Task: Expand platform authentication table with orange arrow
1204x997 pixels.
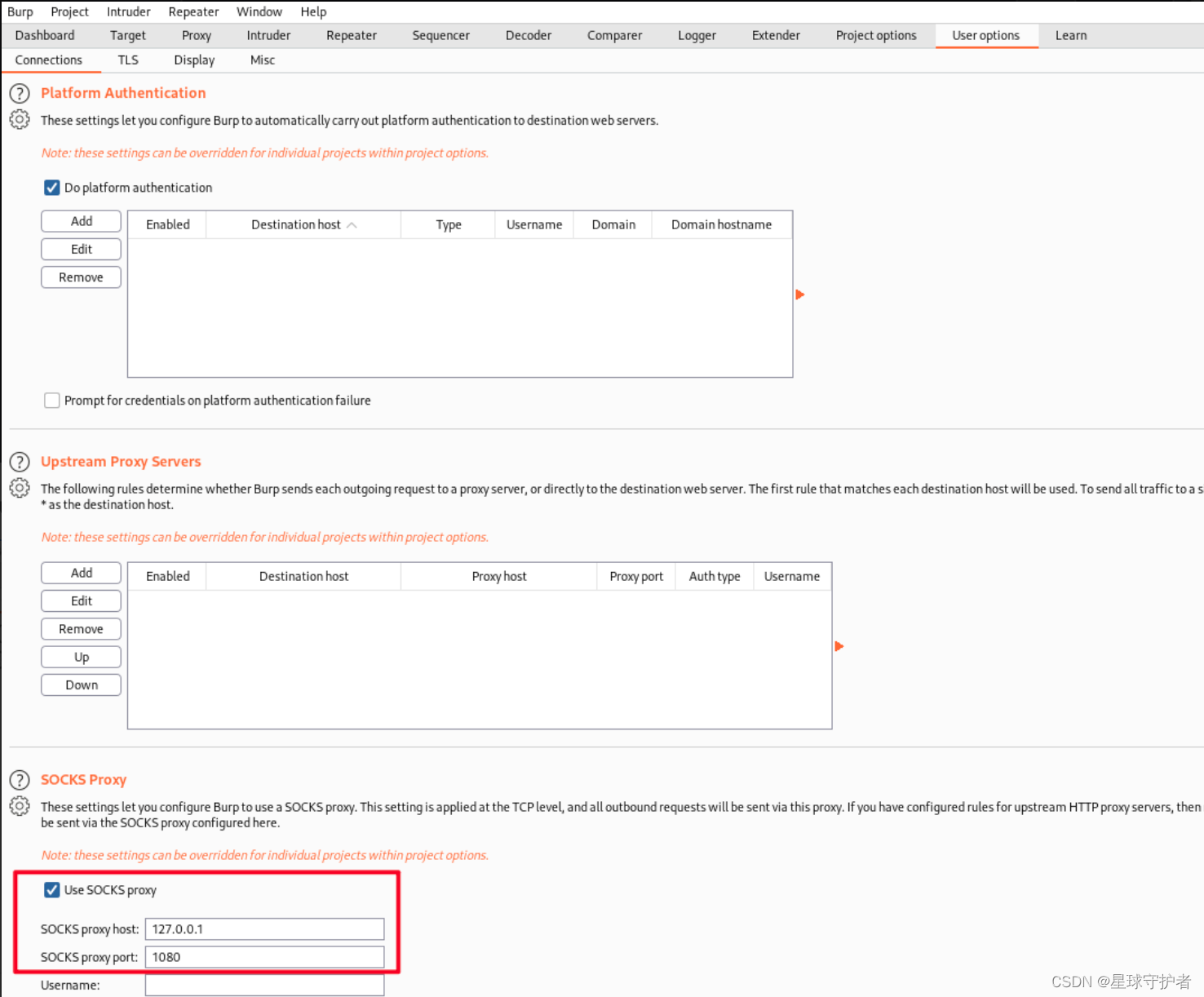Action: click(x=800, y=295)
